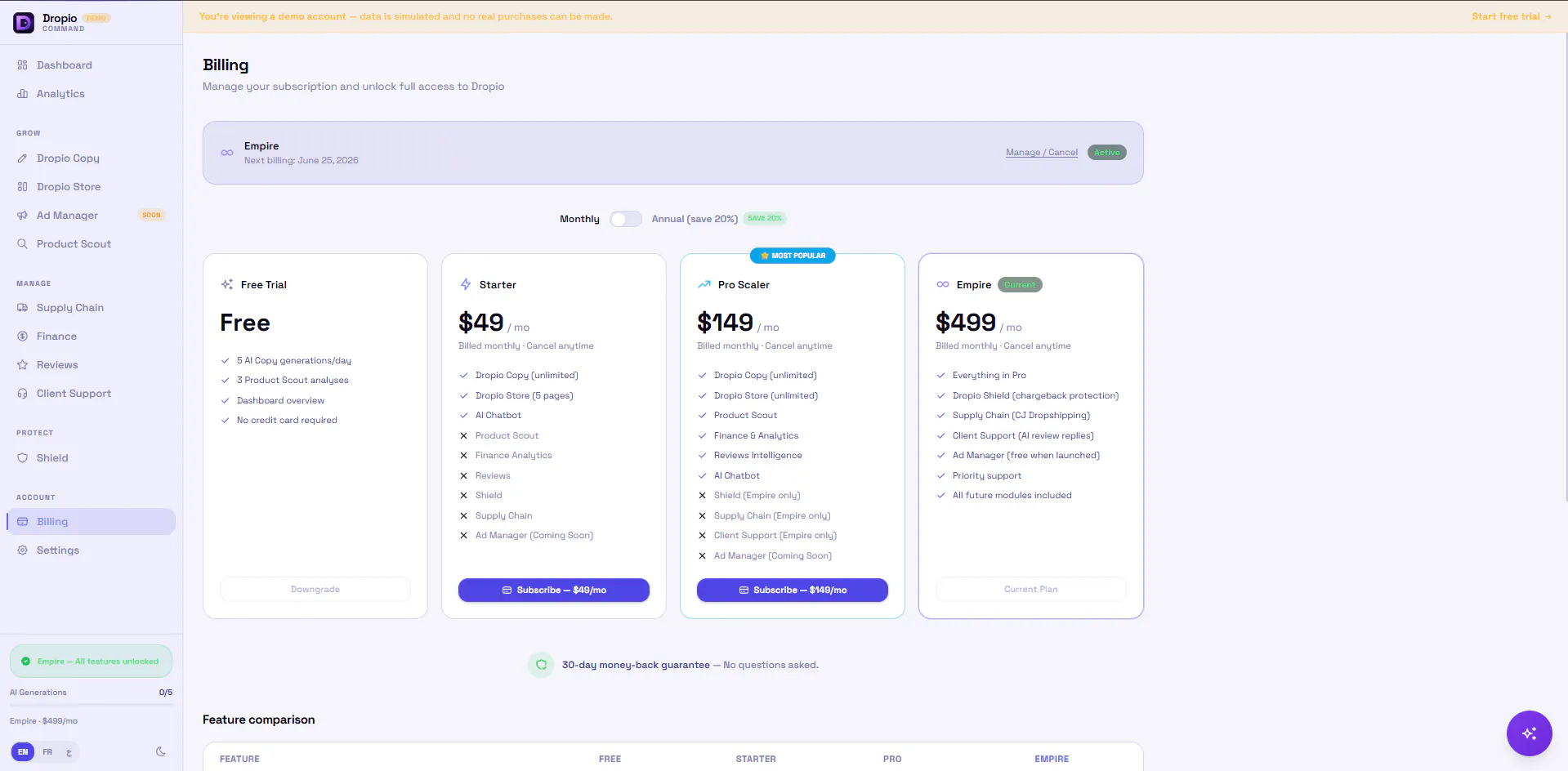Click the Billing card icon in the sidebar
Image resolution: width=1568 pixels, height=771 pixels.
(x=23, y=522)
